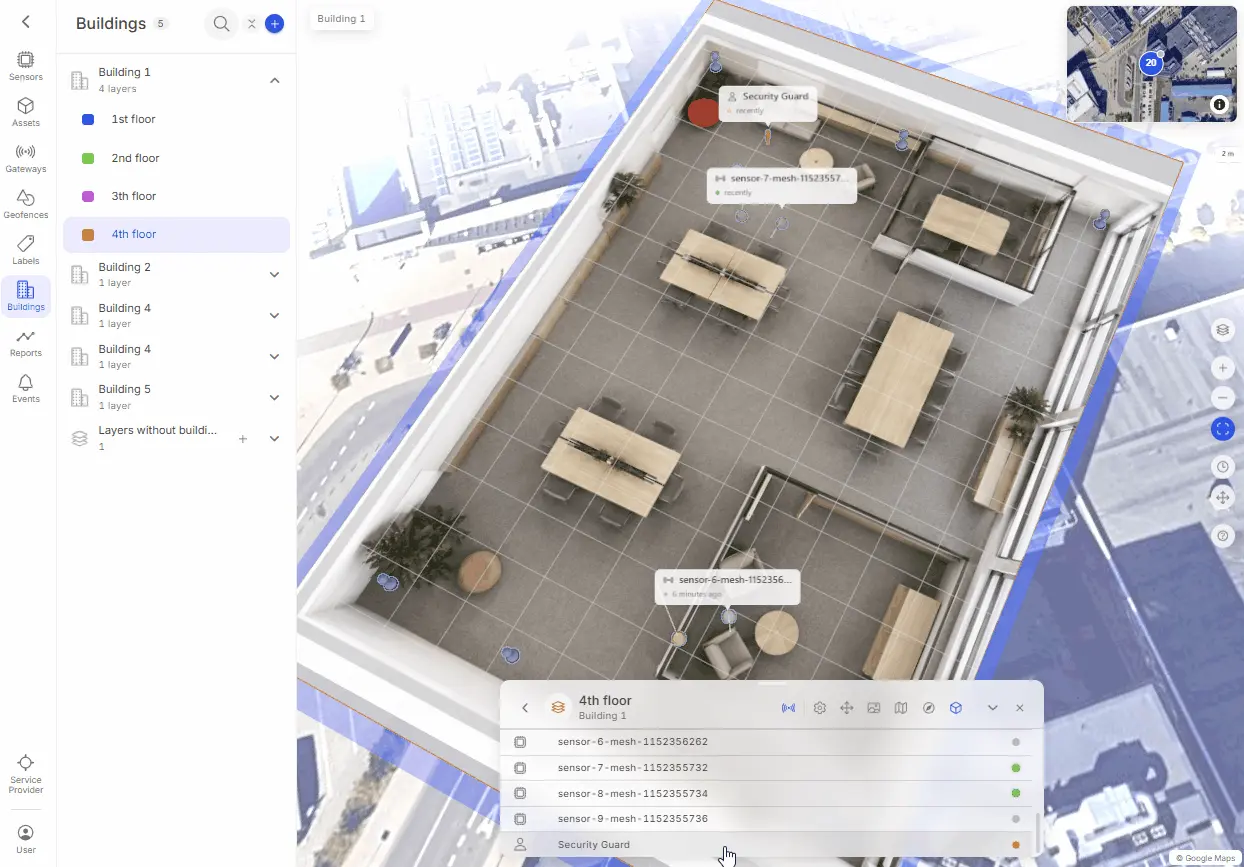
Task: Open the Gateways section in the sidebar
Action: [26, 158]
